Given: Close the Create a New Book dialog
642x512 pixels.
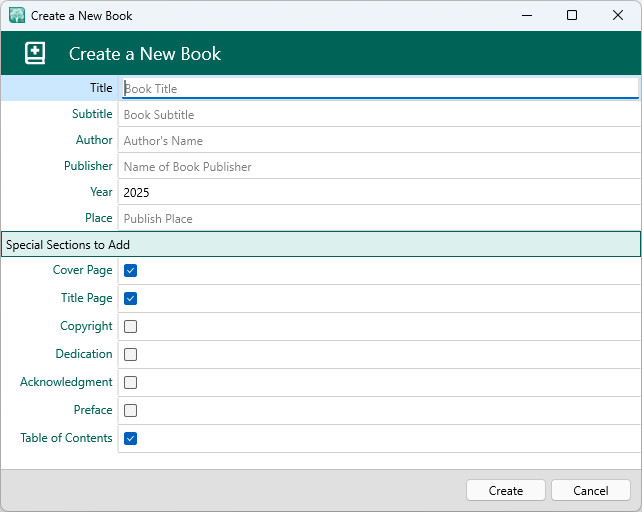Looking at the screenshot, I should (618, 16).
